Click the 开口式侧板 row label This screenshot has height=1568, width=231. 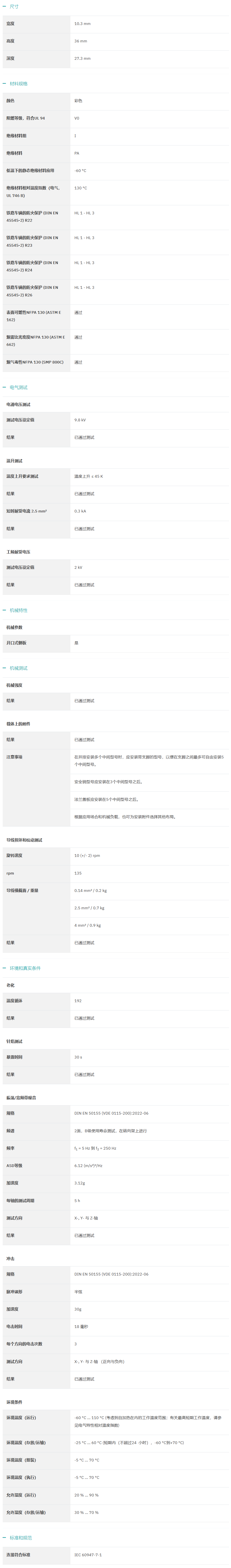point(16,643)
